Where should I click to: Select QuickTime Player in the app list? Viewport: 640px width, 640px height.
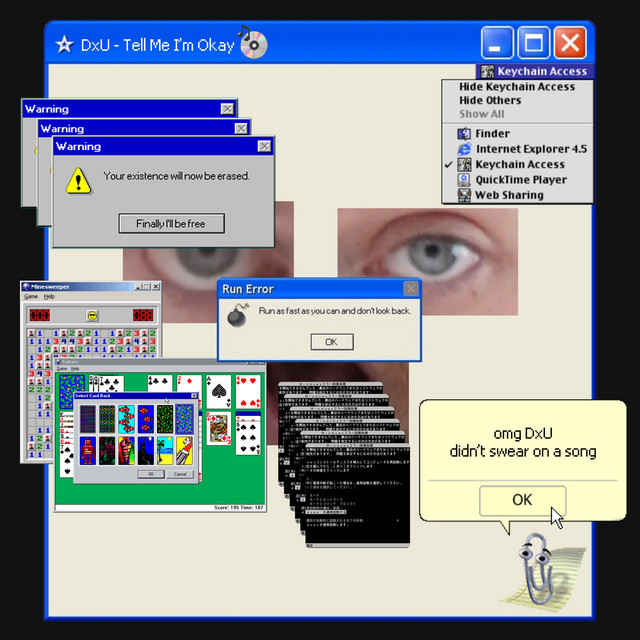[x=520, y=180]
